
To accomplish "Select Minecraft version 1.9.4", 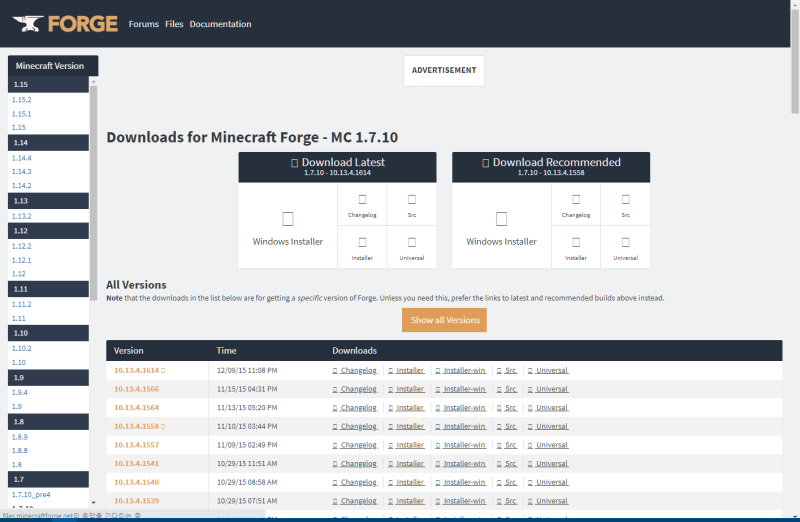I will coord(19,393).
